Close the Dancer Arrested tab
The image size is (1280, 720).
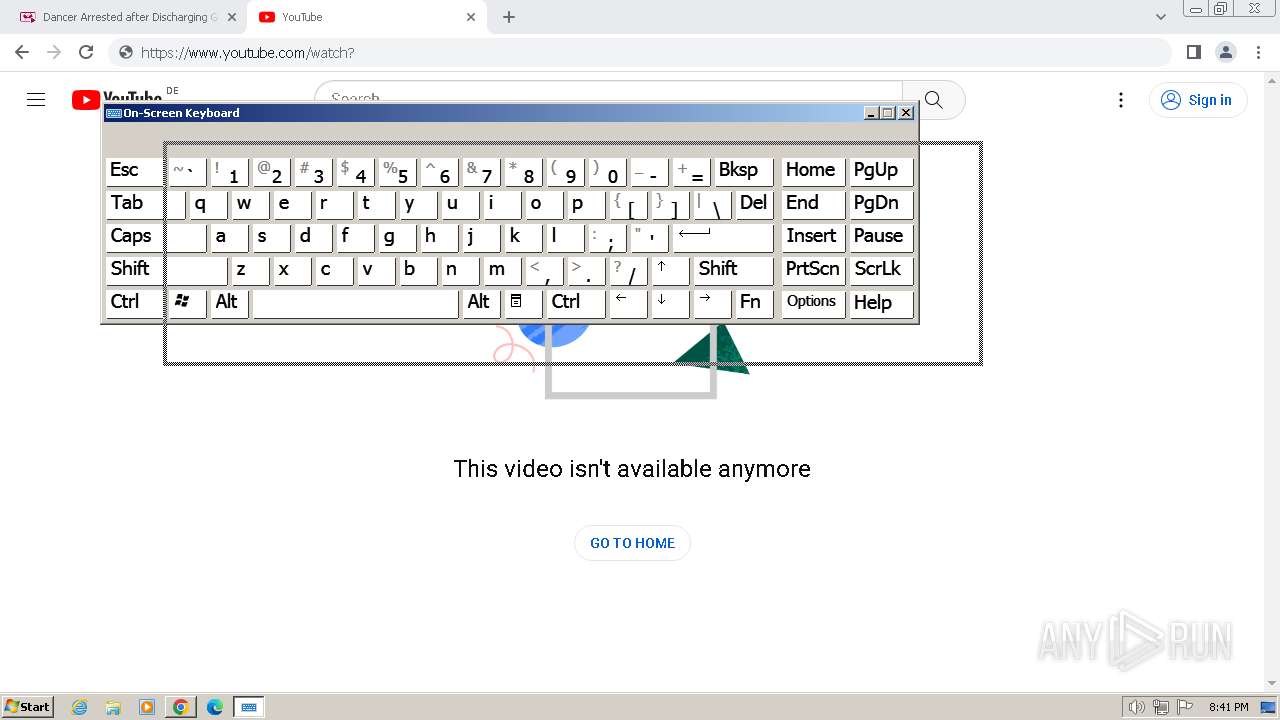tap(232, 17)
